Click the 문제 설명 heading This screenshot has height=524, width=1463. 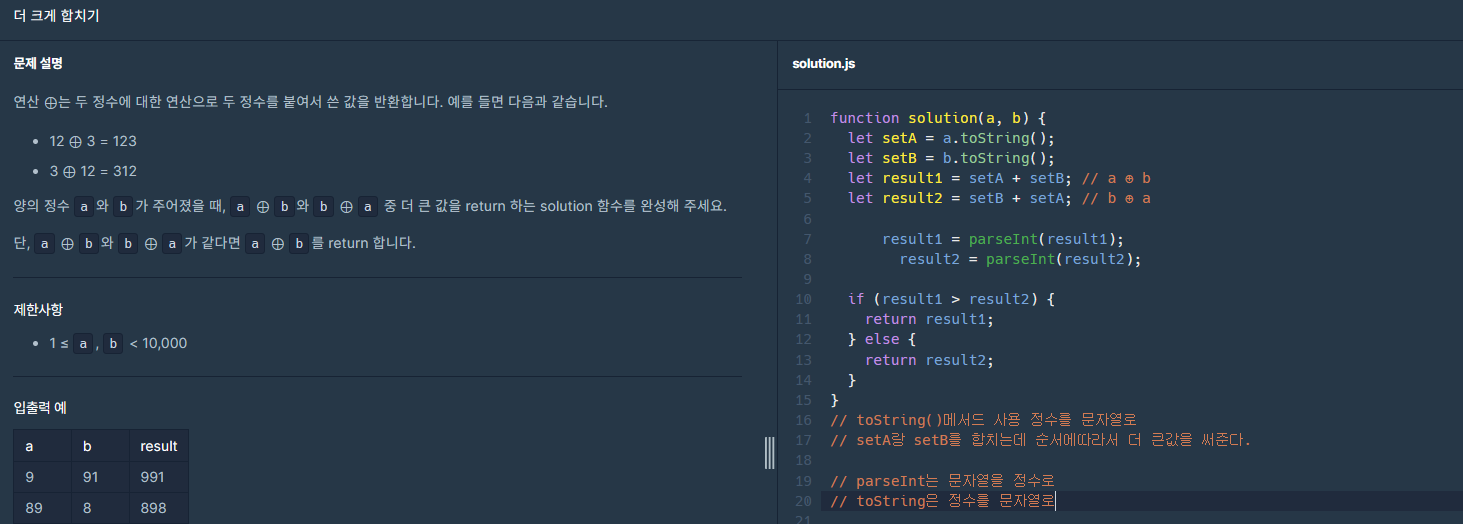pos(38,63)
